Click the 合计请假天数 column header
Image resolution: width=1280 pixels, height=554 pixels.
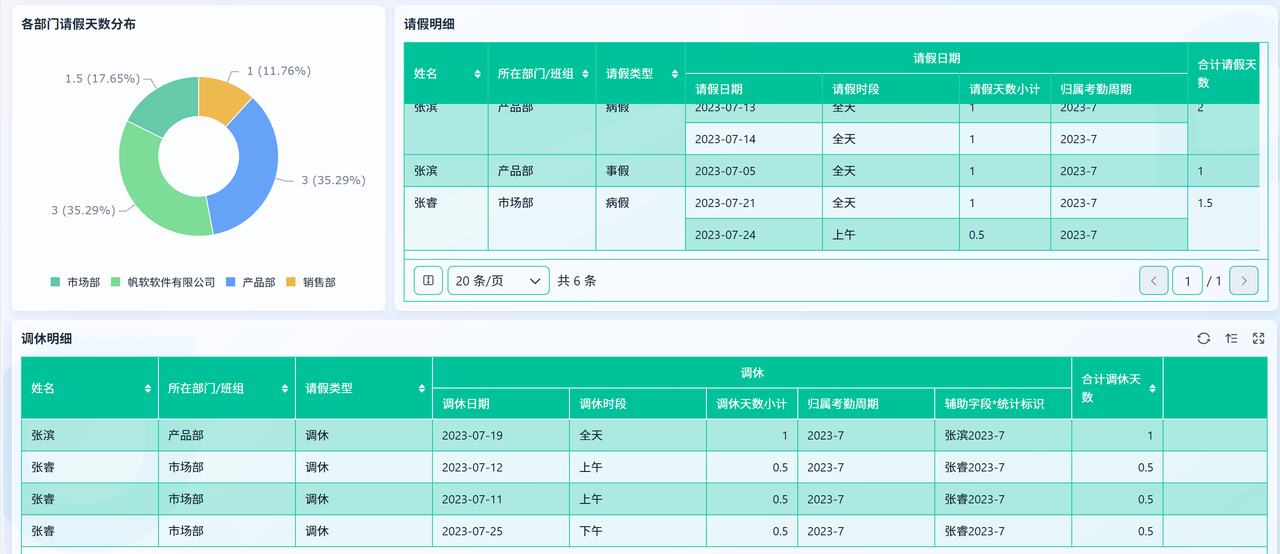coord(1223,73)
